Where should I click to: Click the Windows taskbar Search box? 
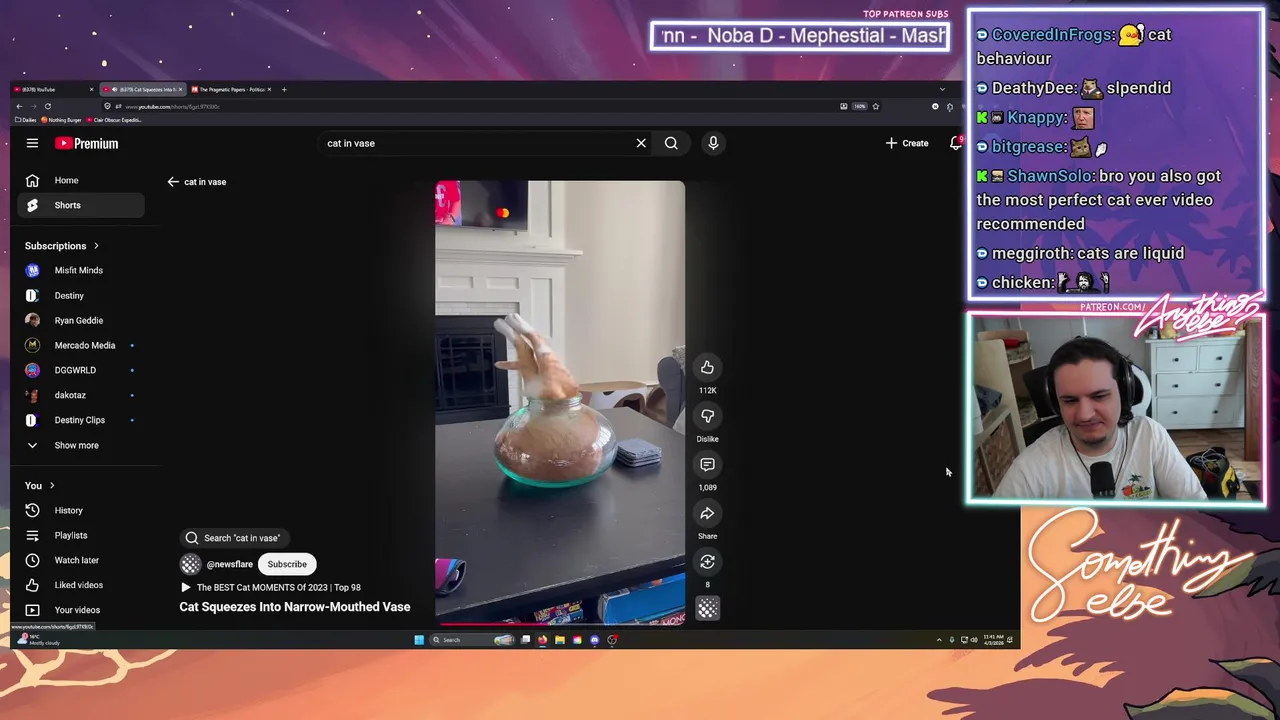[x=472, y=640]
